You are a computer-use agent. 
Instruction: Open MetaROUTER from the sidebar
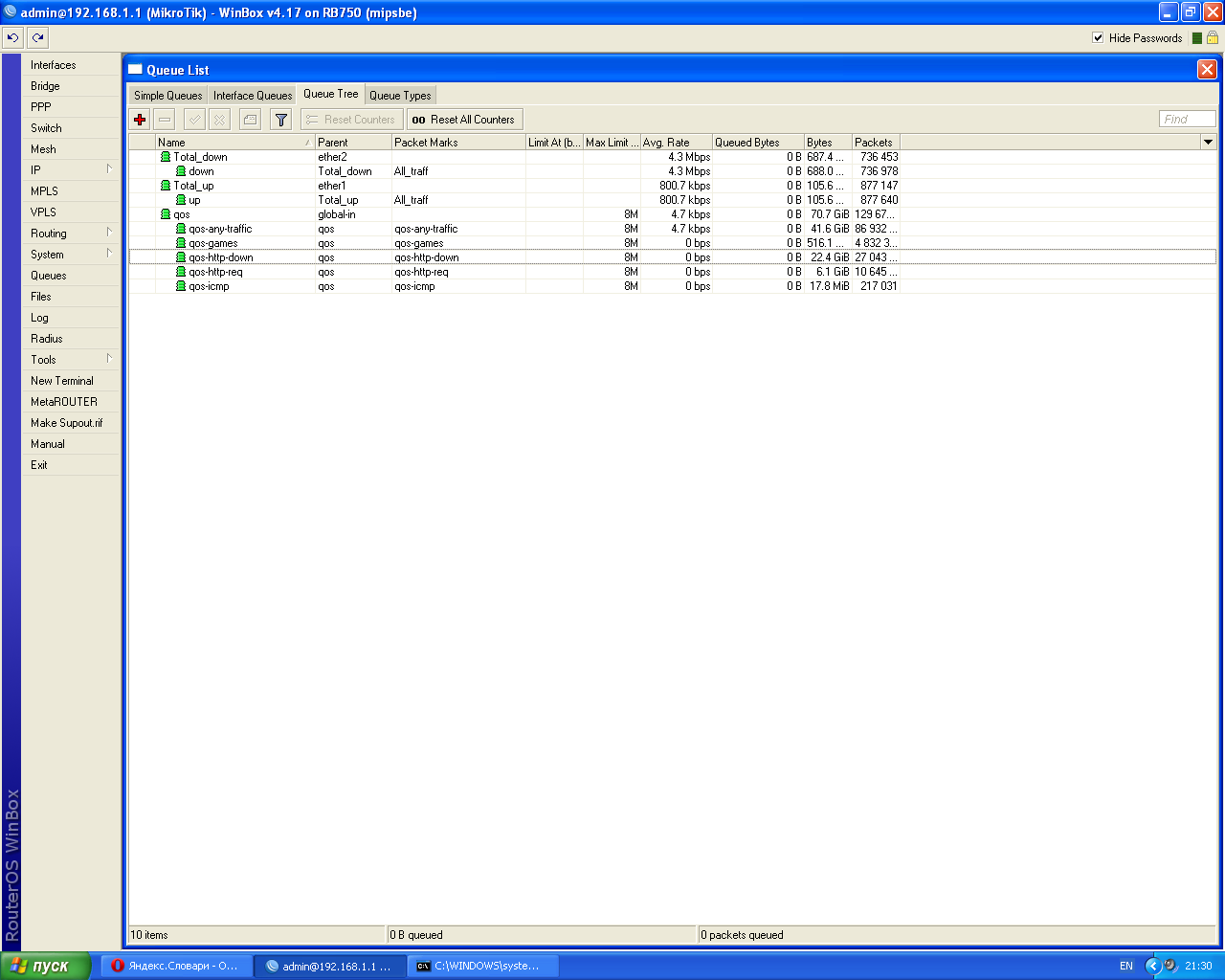point(72,402)
